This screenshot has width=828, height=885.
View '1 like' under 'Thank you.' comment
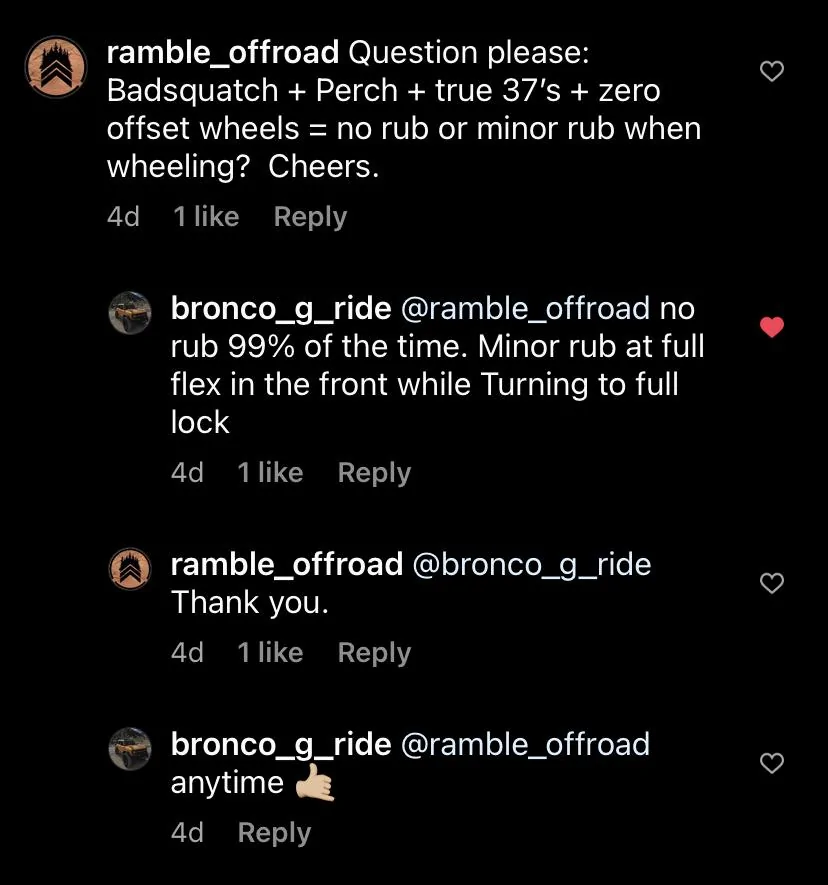[x=270, y=652]
